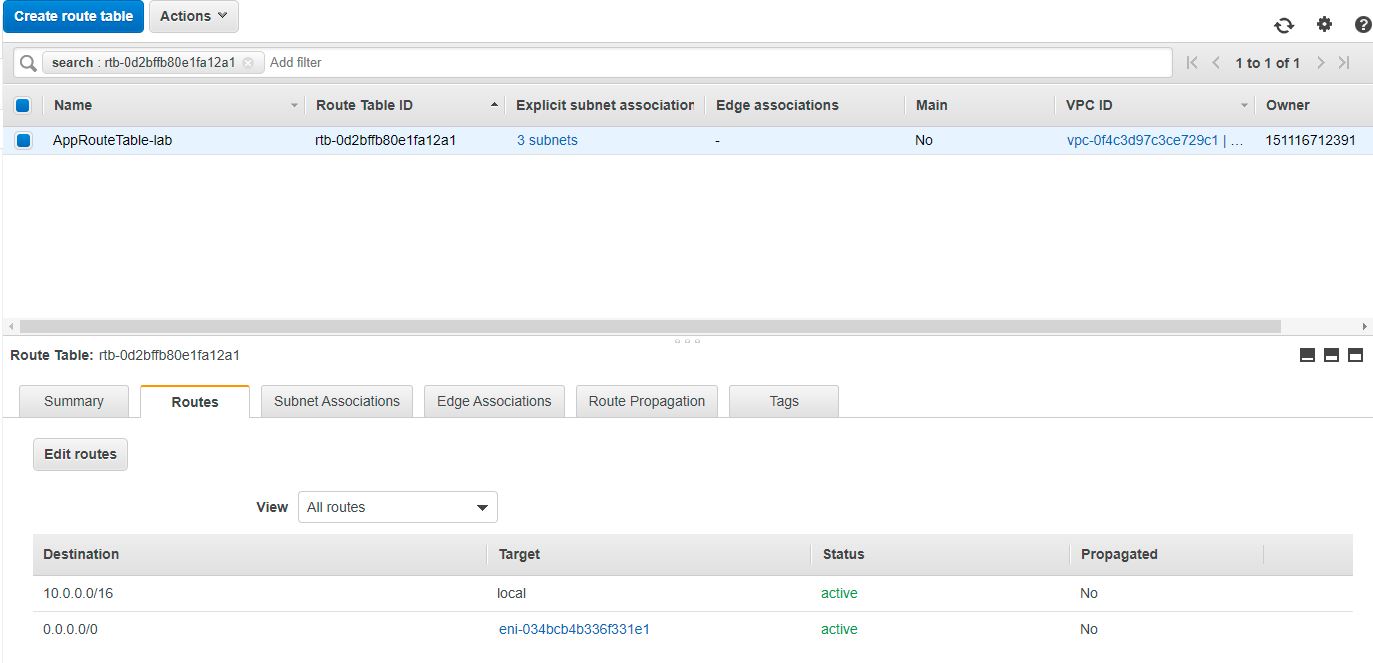The width and height of the screenshot is (1373, 663).
Task: Click the Status column header in routes
Action: point(843,554)
